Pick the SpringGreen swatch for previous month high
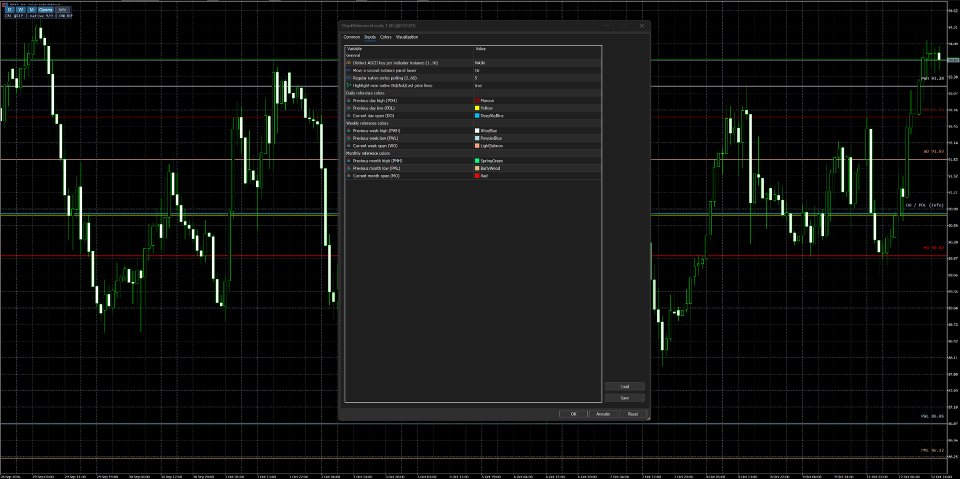The width and height of the screenshot is (960, 479). pyautogui.click(x=477, y=160)
